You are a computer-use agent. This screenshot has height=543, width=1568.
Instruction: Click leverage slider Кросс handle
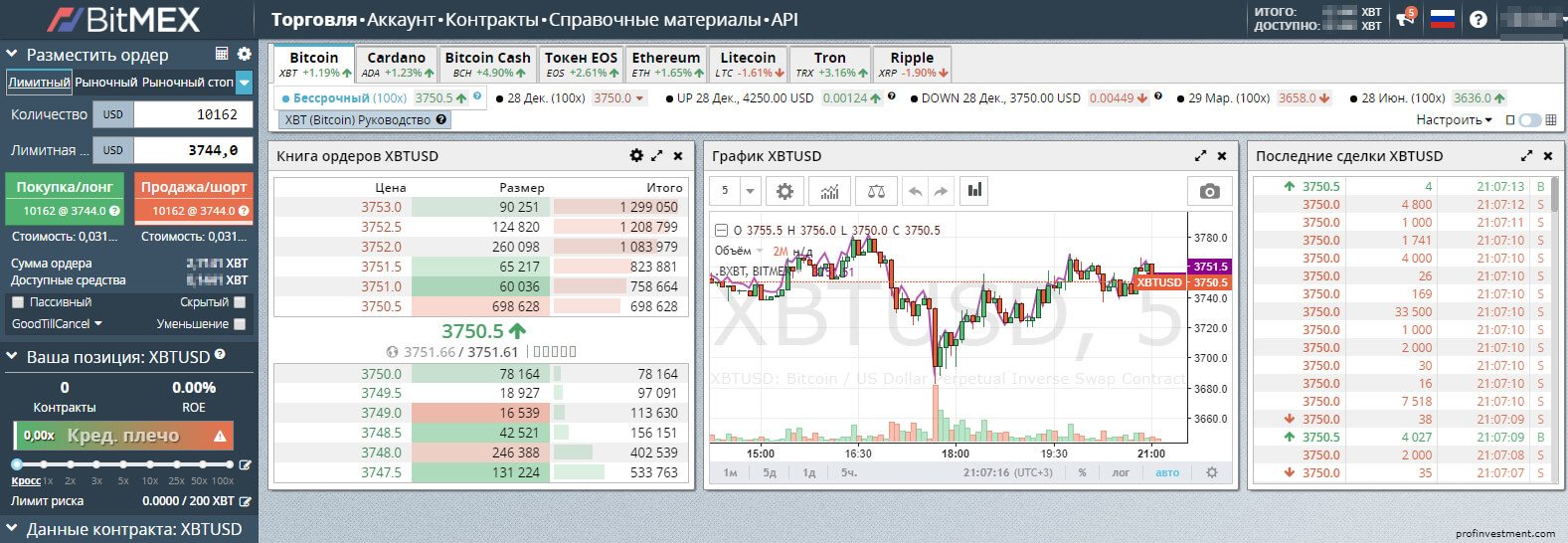click(17, 464)
